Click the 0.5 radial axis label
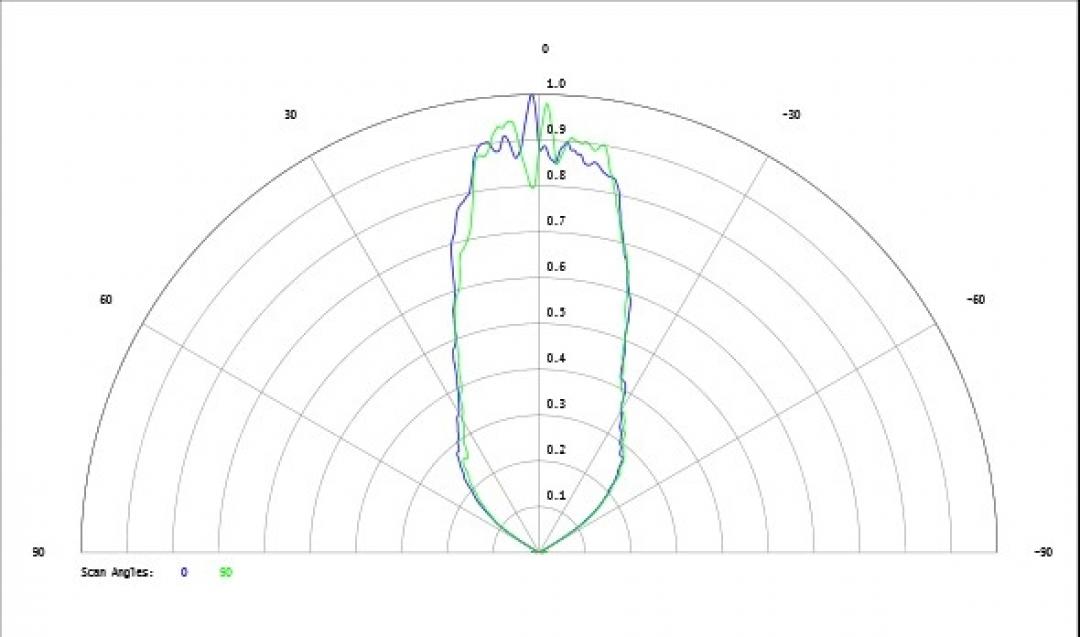The width and height of the screenshot is (1080, 637). click(x=556, y=313)
